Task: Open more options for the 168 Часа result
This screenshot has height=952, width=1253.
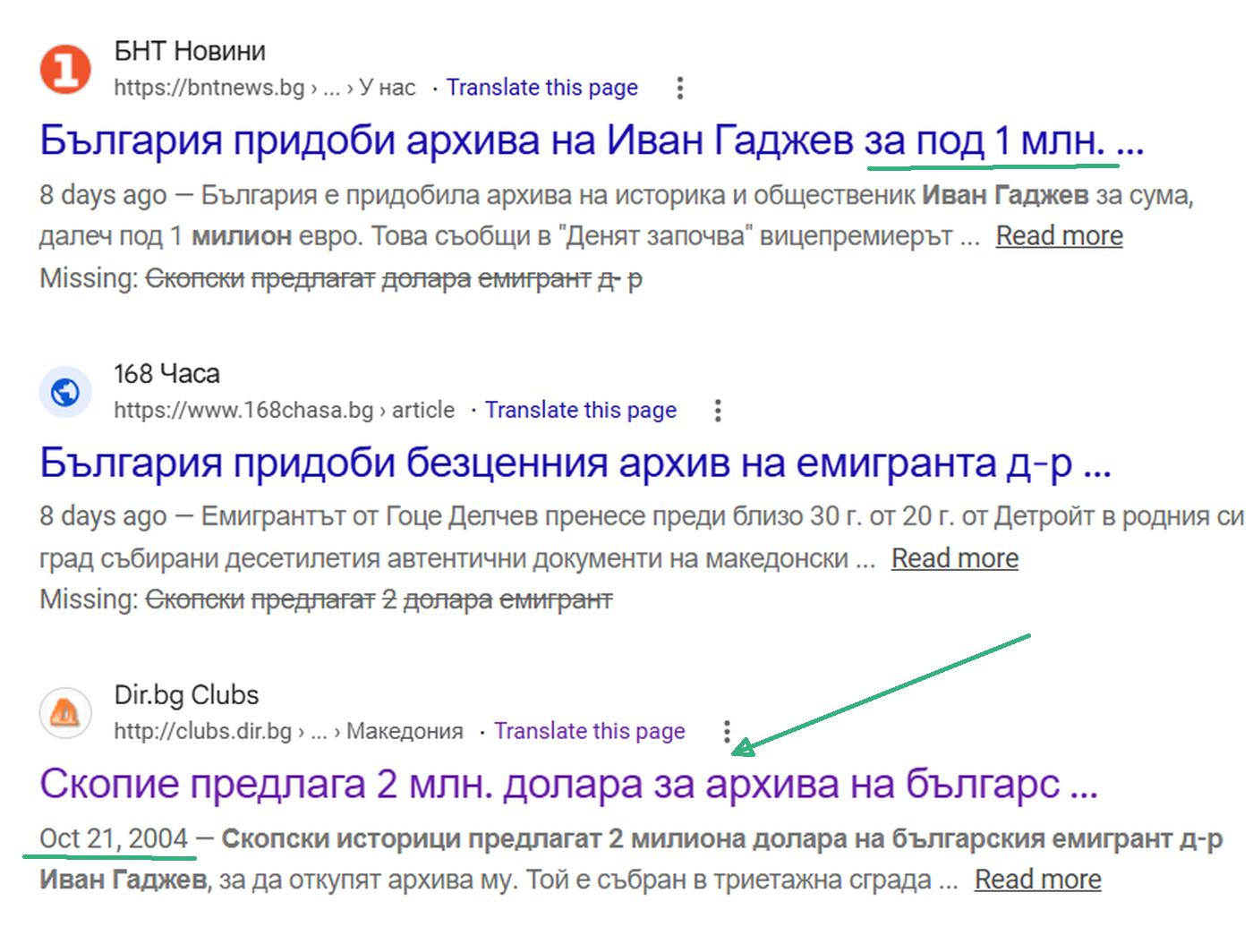Action: [718, 411]
